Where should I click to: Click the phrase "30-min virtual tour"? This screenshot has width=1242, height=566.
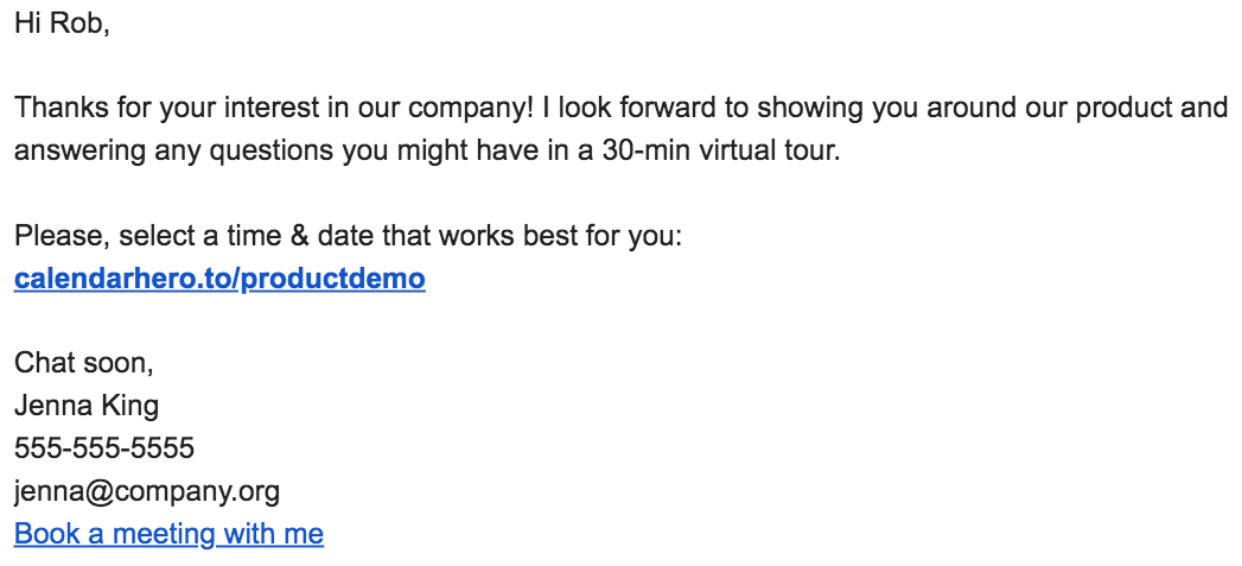pos(716,151)
